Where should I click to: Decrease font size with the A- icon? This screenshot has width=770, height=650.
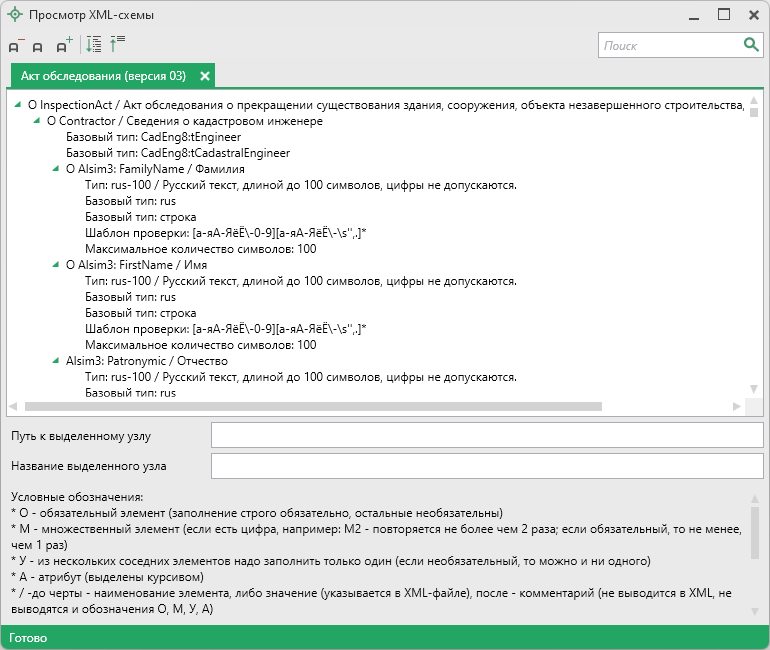[x=15, y=45]
